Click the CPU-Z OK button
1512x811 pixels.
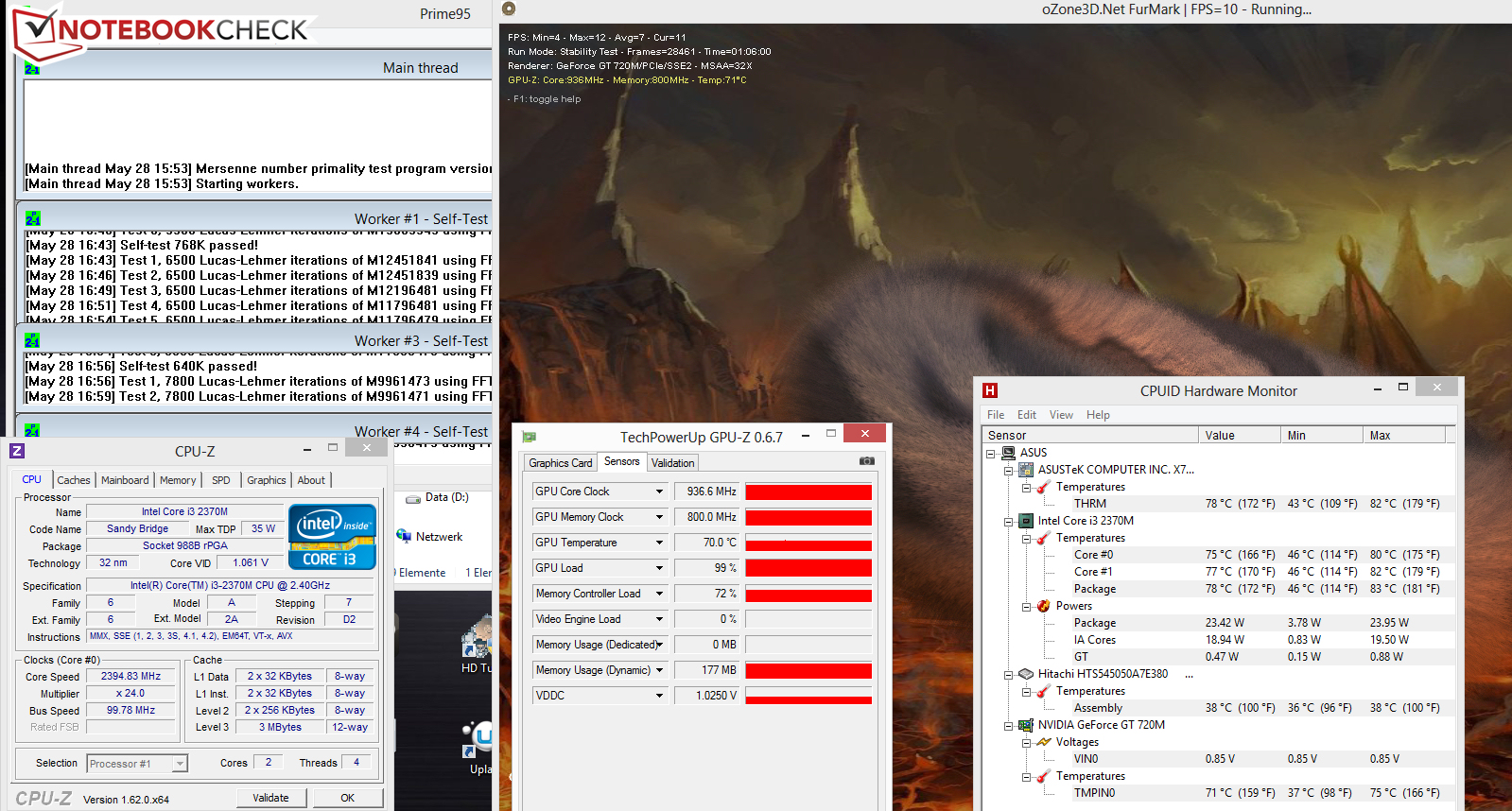point(348,798)
